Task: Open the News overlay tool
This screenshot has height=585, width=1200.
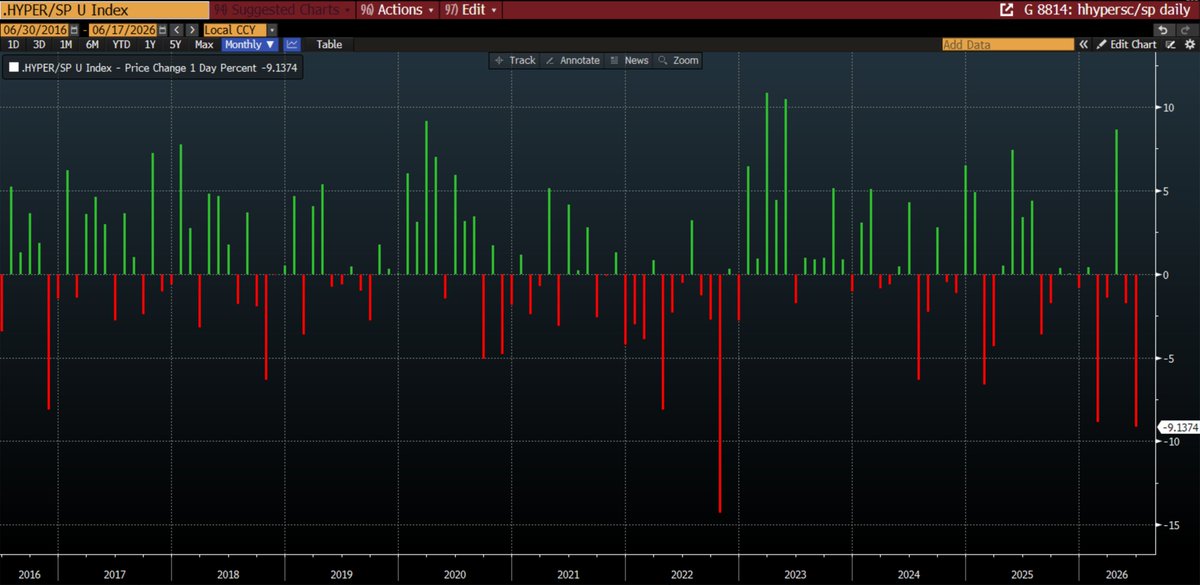Action: tap(629, 60)
